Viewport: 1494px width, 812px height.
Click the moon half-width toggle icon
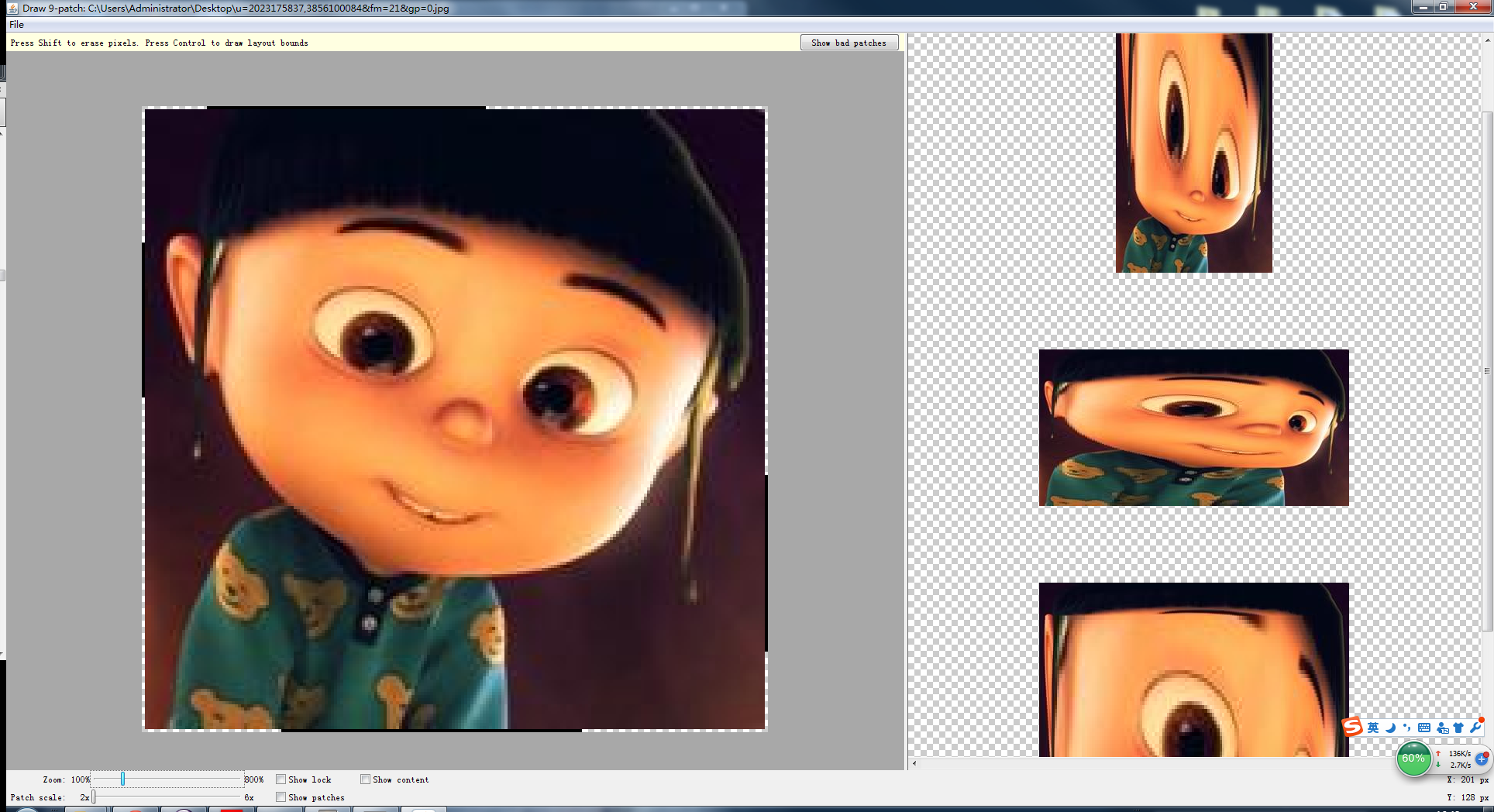point(1390,728)
